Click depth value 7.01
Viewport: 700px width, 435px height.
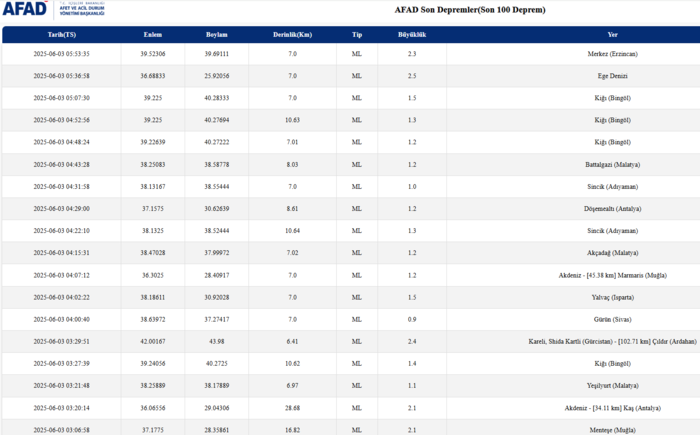pyautogui.click(x=292, y=142)
